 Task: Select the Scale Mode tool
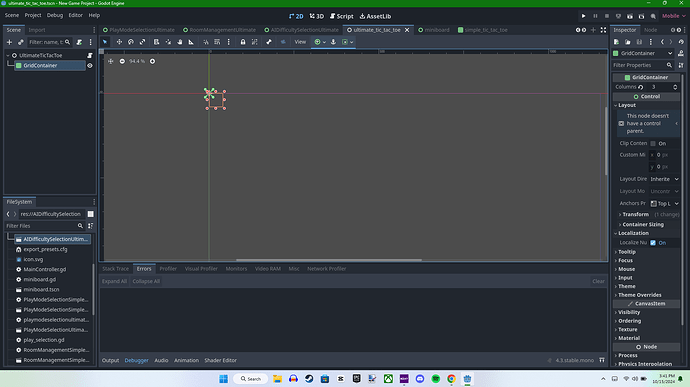(143, 42)
